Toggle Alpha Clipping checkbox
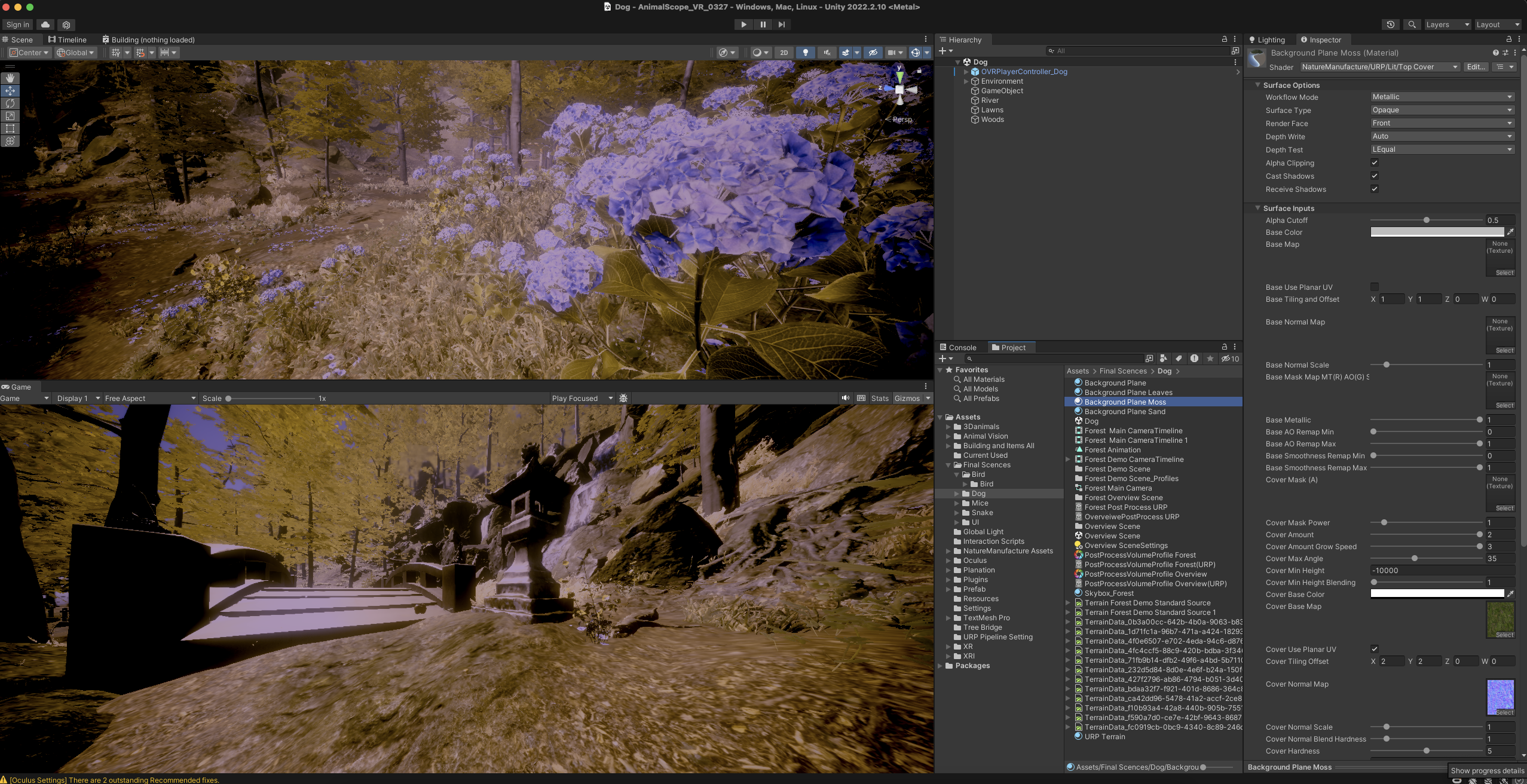 click(x=1374, y=163)
